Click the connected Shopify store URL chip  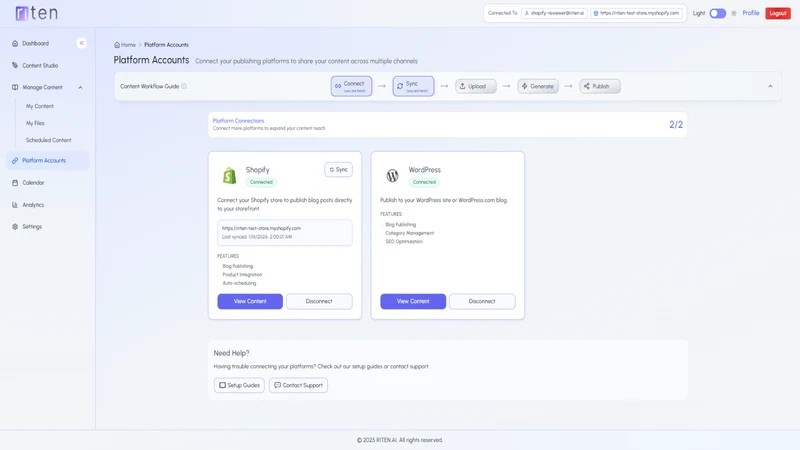(636, 13)
